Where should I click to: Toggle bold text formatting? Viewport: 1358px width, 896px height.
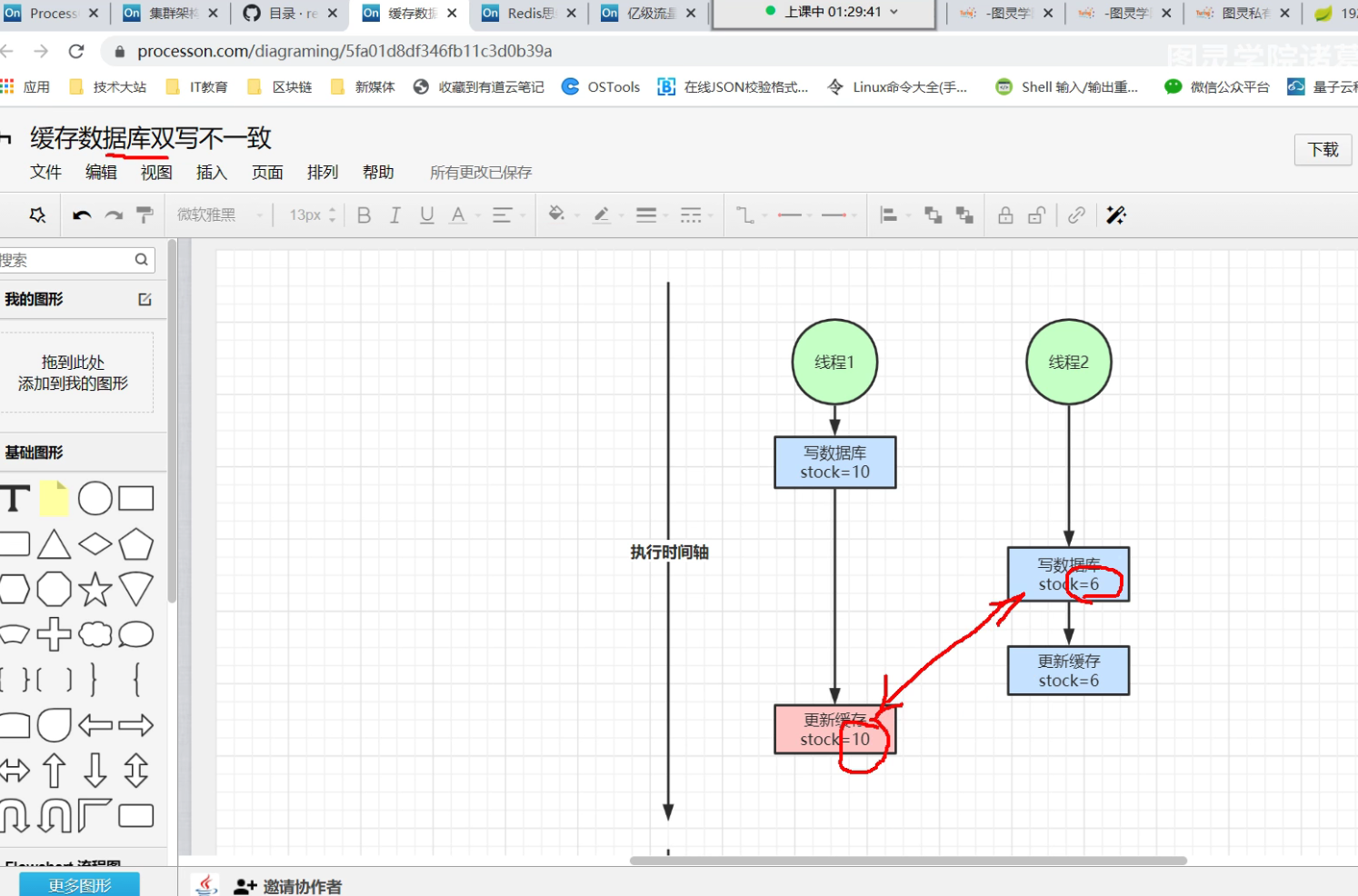click(x=364, y=215)
